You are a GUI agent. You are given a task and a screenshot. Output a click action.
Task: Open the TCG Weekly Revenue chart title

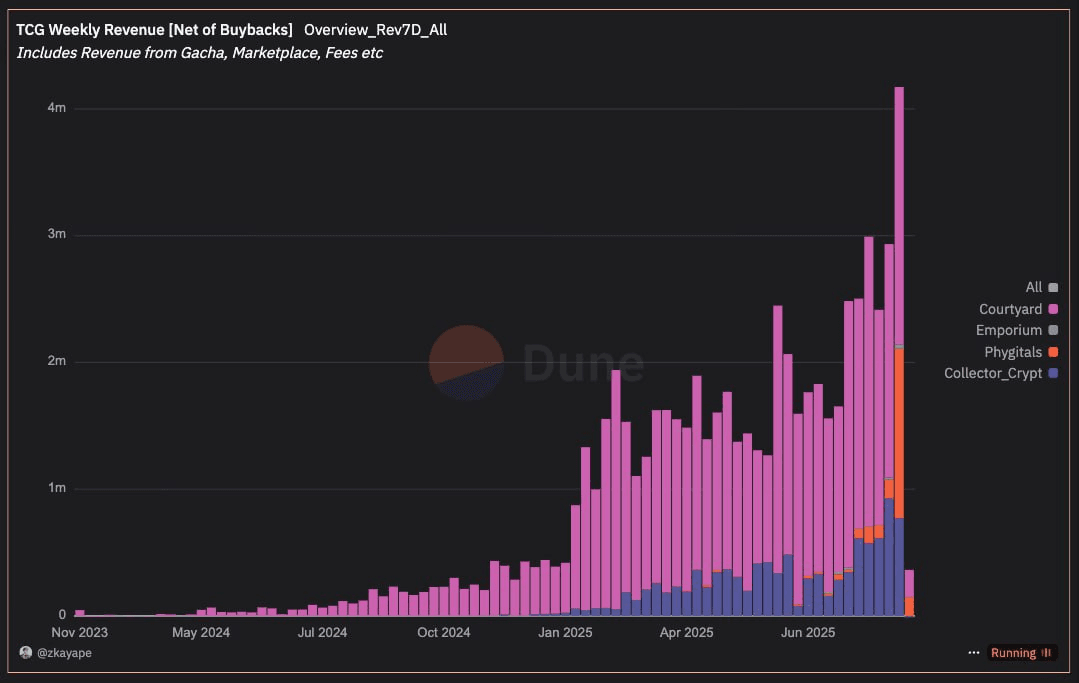154,30
